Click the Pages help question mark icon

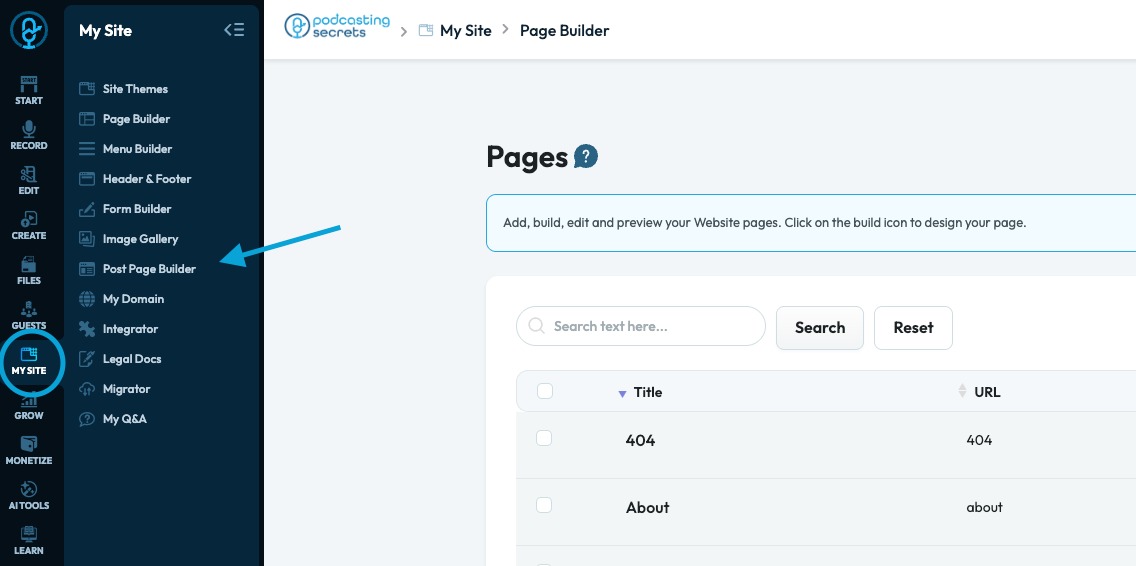[586, 157]
